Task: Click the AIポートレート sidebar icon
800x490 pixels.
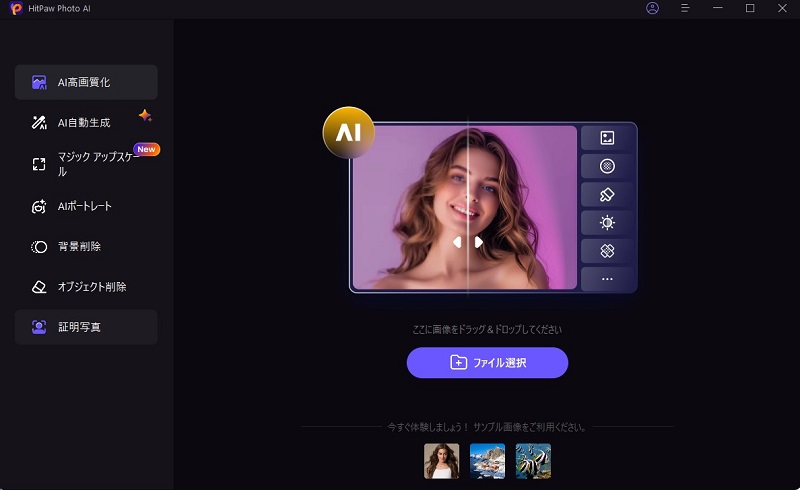Action: pyautogui.click(x=39, y=207)
